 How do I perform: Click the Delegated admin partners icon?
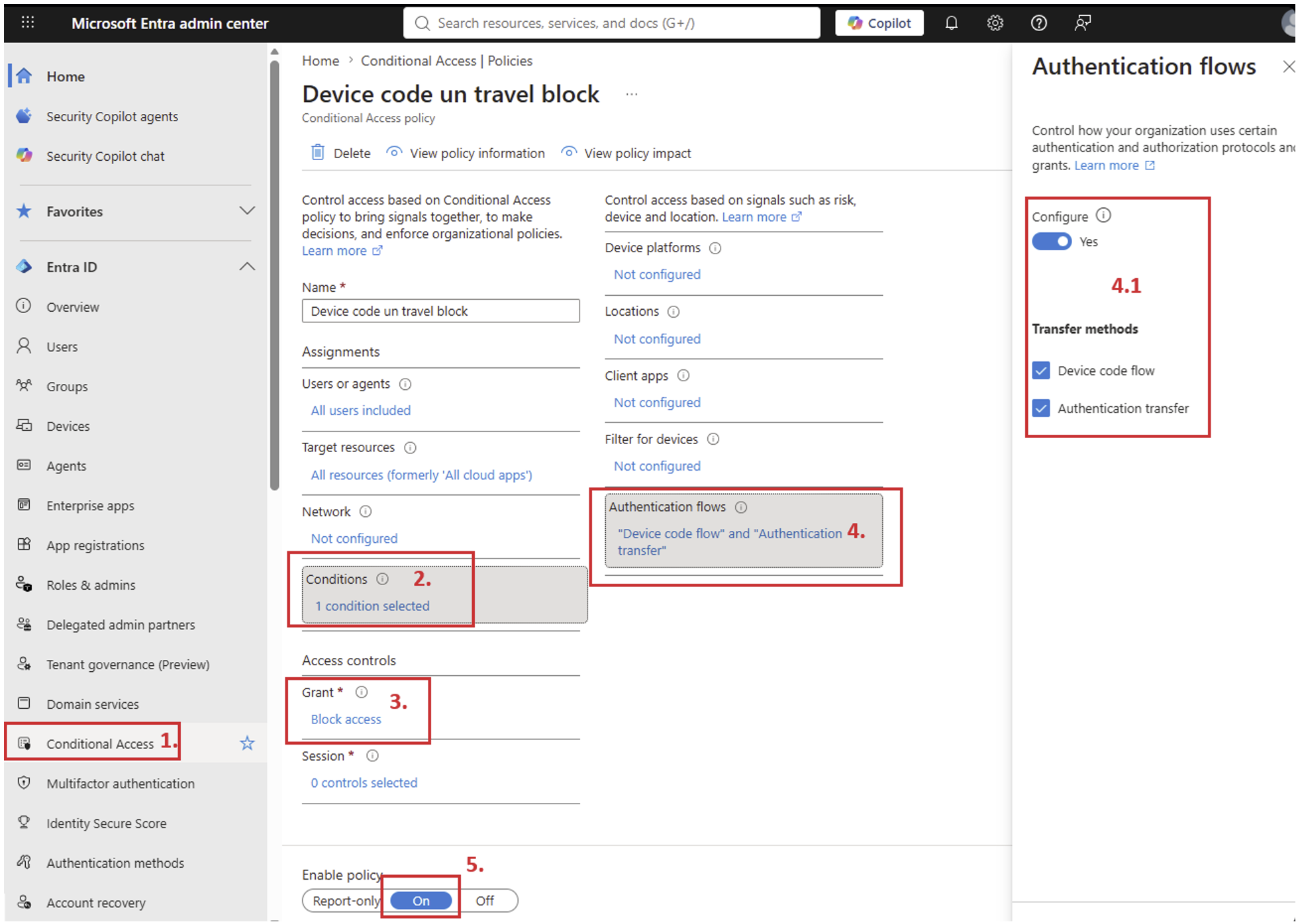[x=24, y=624]
